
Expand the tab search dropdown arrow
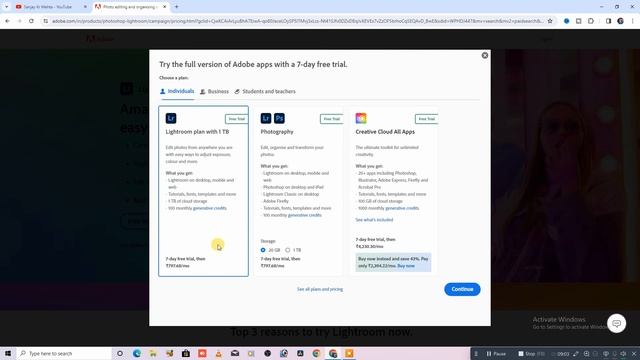[x=6, y=7]
